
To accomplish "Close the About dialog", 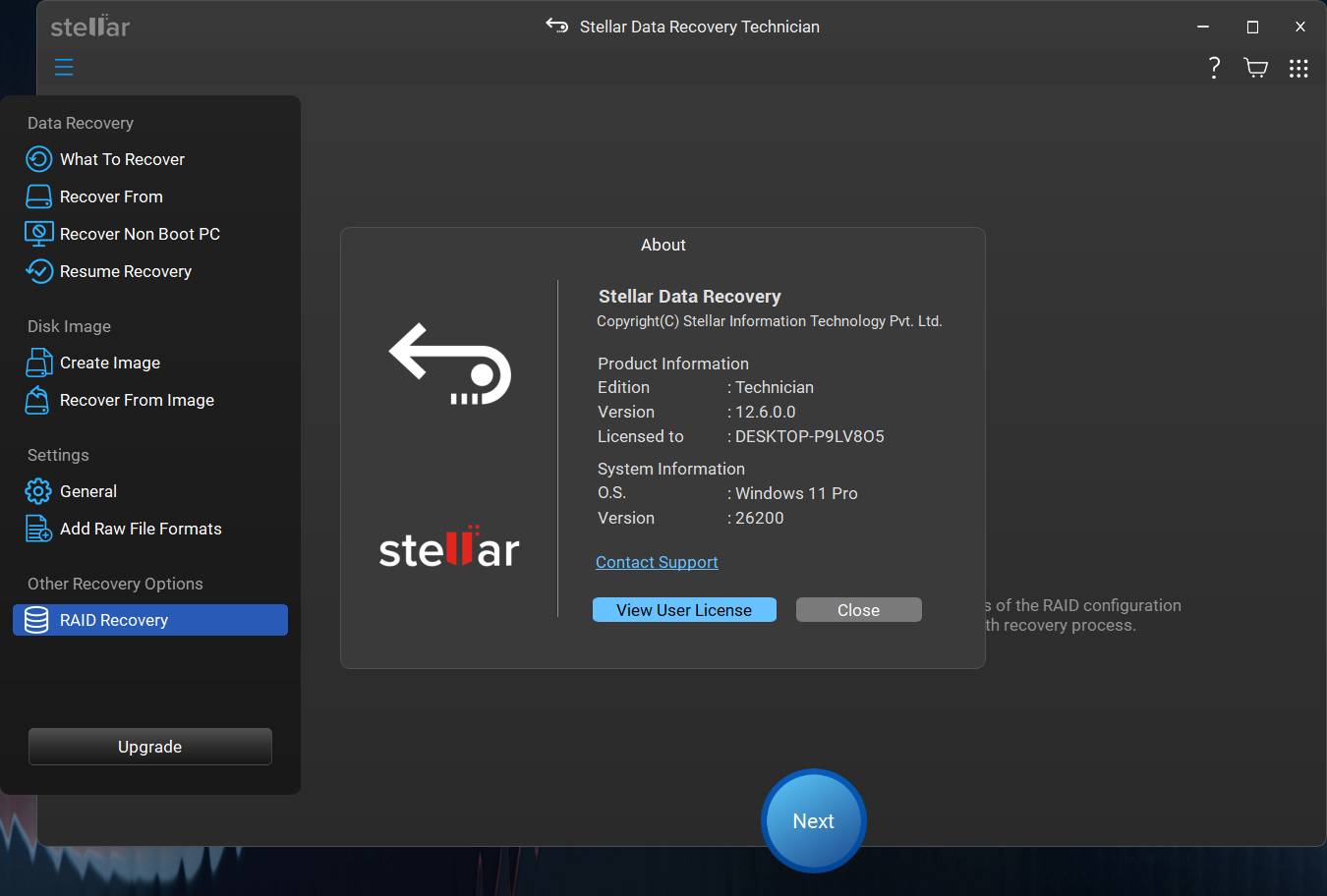I will click(859, 610).
